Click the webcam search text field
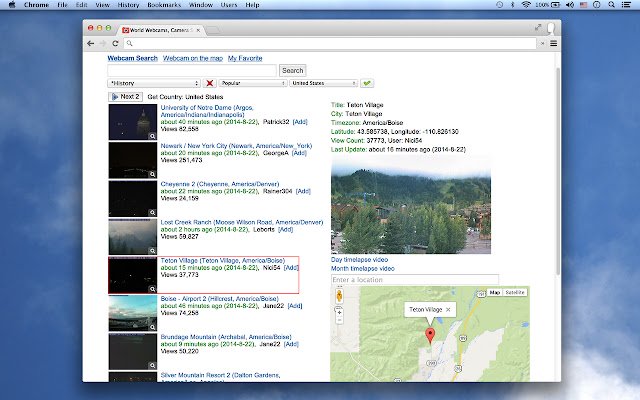Viewport: 640px width, 400px height. click(x=192, y=71)
